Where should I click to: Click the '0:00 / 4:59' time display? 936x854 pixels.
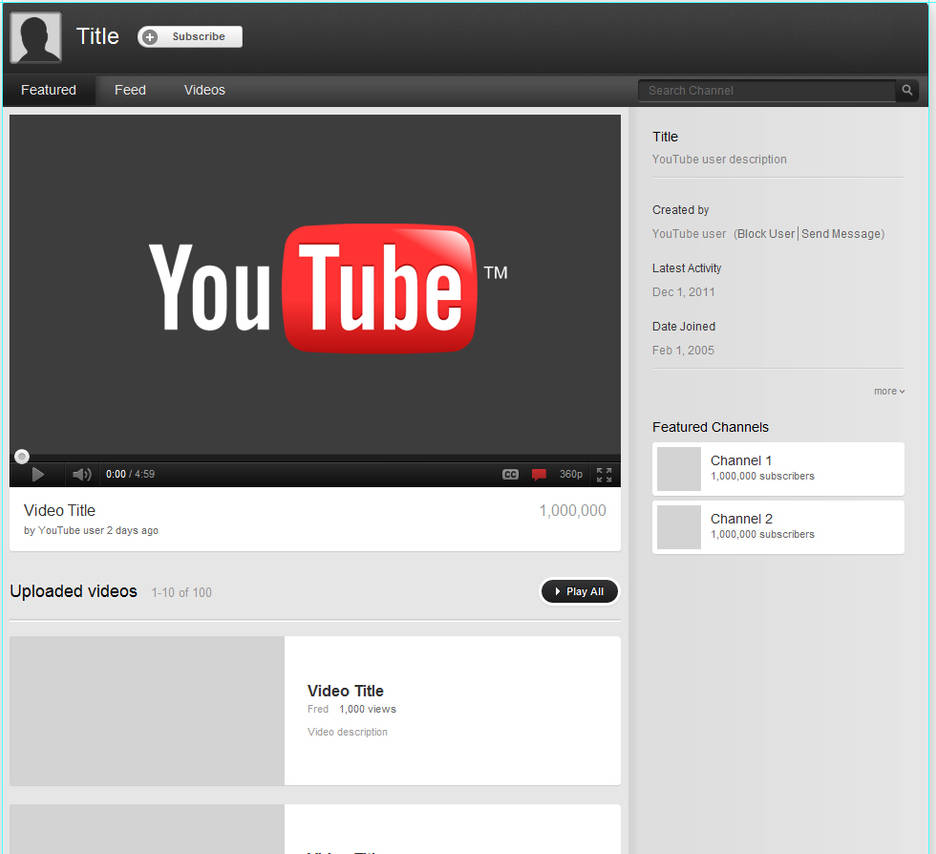(130, 474)
